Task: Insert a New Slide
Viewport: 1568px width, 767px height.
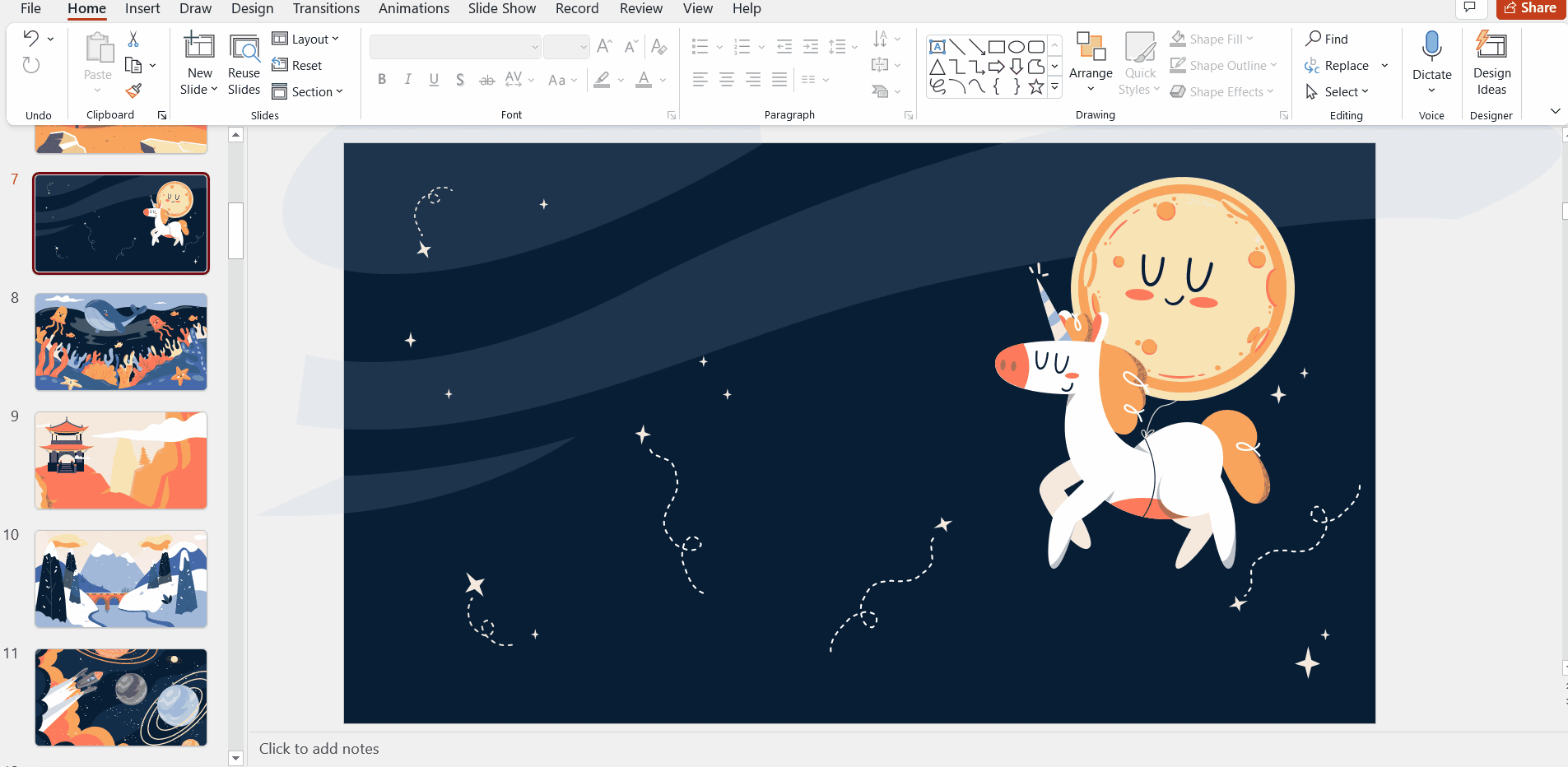Action: (198, 47)
